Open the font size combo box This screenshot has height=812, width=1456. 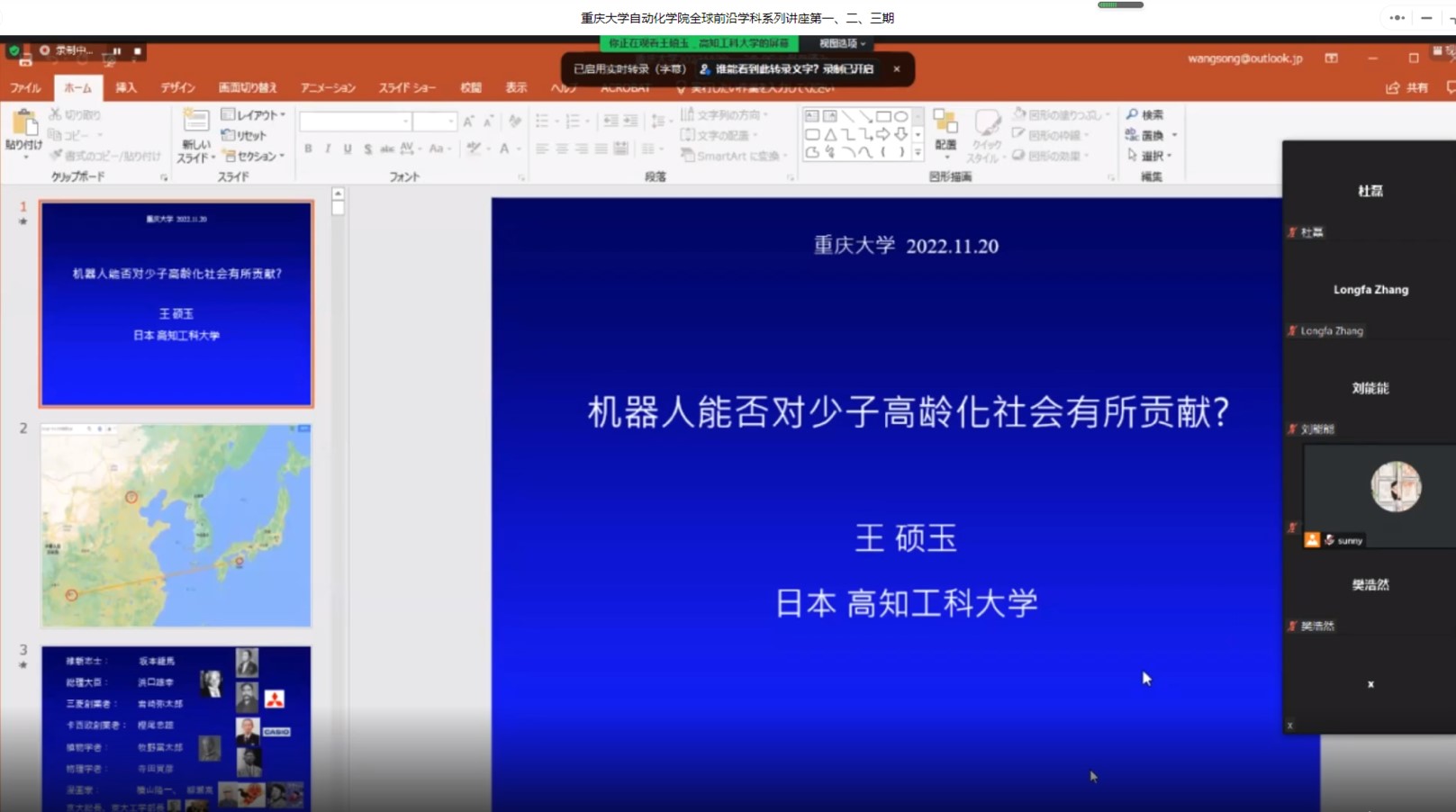pos(435,121)
